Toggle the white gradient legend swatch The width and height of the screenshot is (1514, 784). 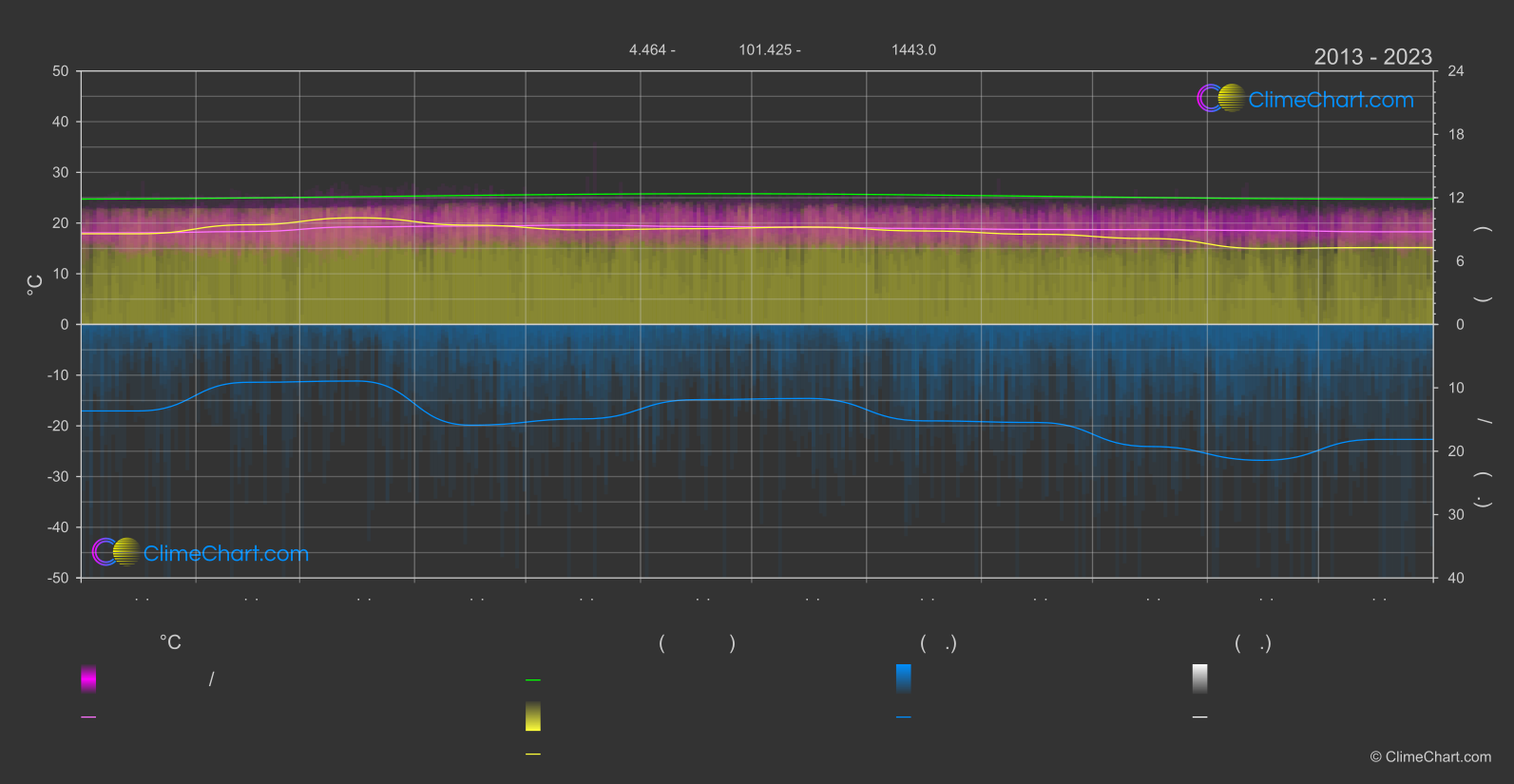click(1200, 679)
